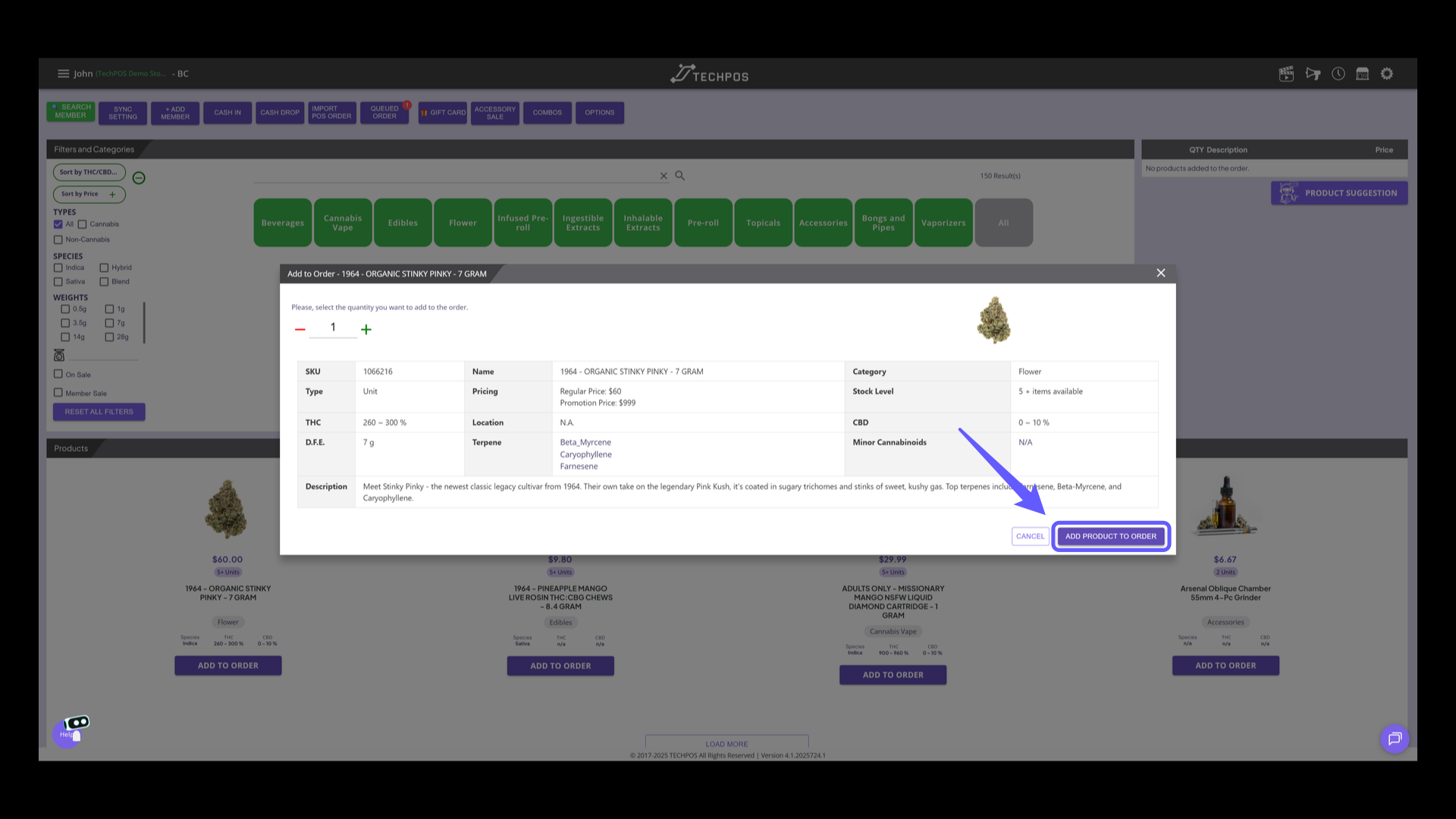1456x819 pixels.
Task: Open the settings gear icon
Action: point(1387,74)
